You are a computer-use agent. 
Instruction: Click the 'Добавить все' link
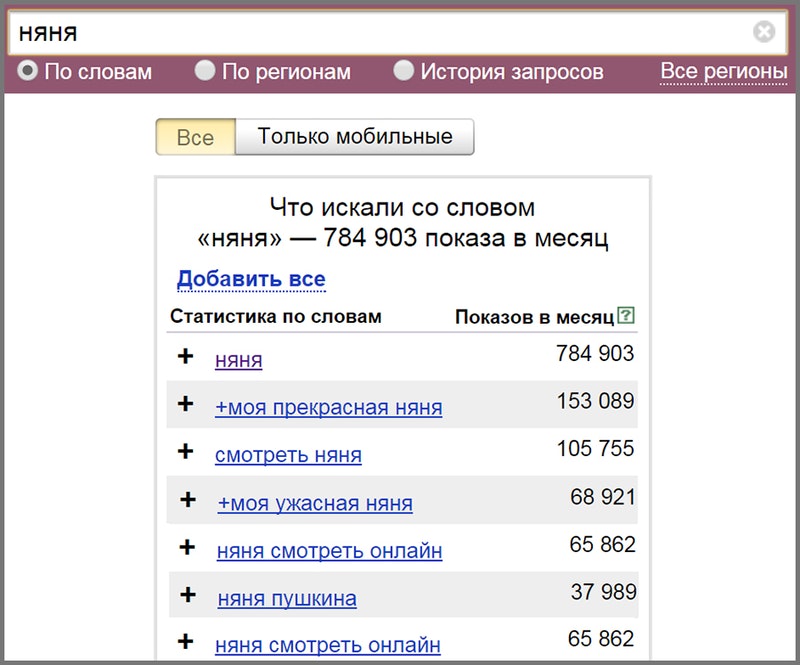click(x=251, y=279)
